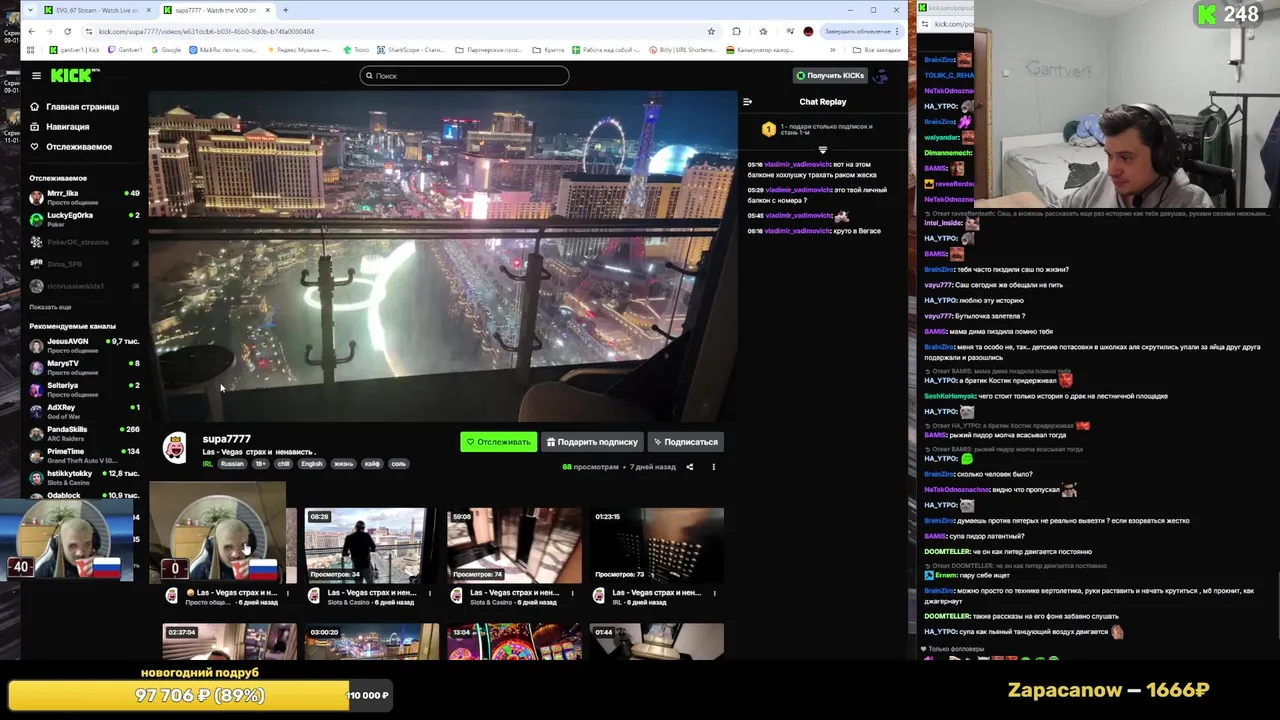The width and height of the screenshot is (1280, 720).
Task: Select the 18+ tag
Action: 260,464
